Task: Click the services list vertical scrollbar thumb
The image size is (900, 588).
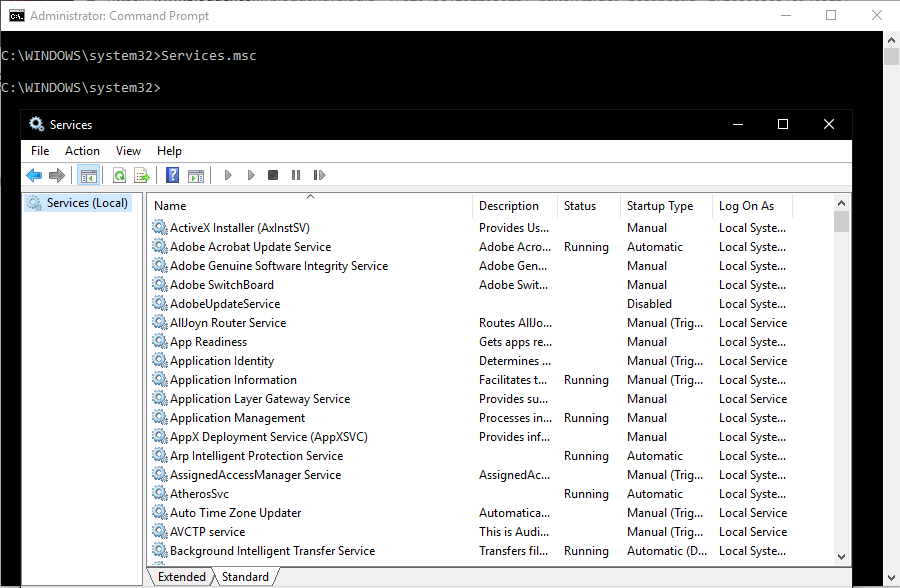Action: coord(841,222)
